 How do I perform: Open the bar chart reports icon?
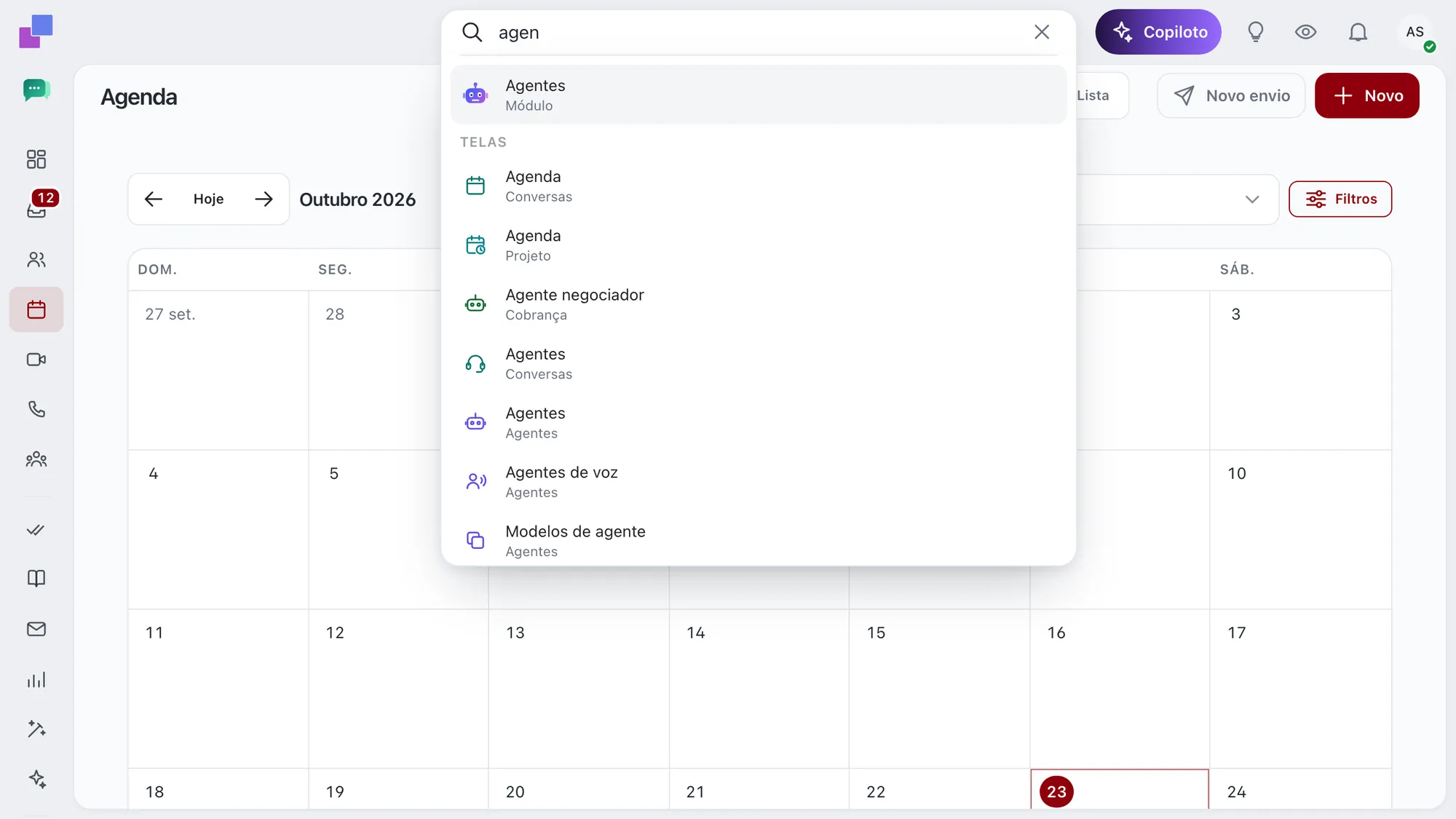(36, 679)
